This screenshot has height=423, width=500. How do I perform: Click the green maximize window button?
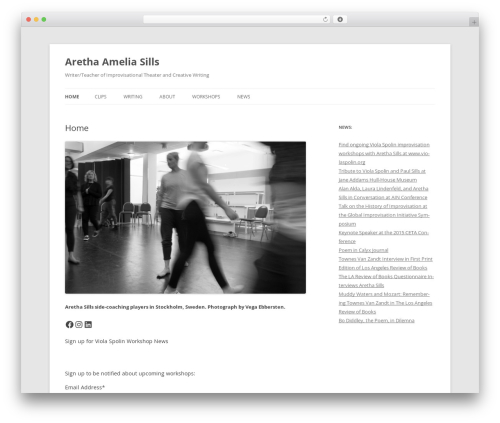pyautogui.click(x=44, y=20)
